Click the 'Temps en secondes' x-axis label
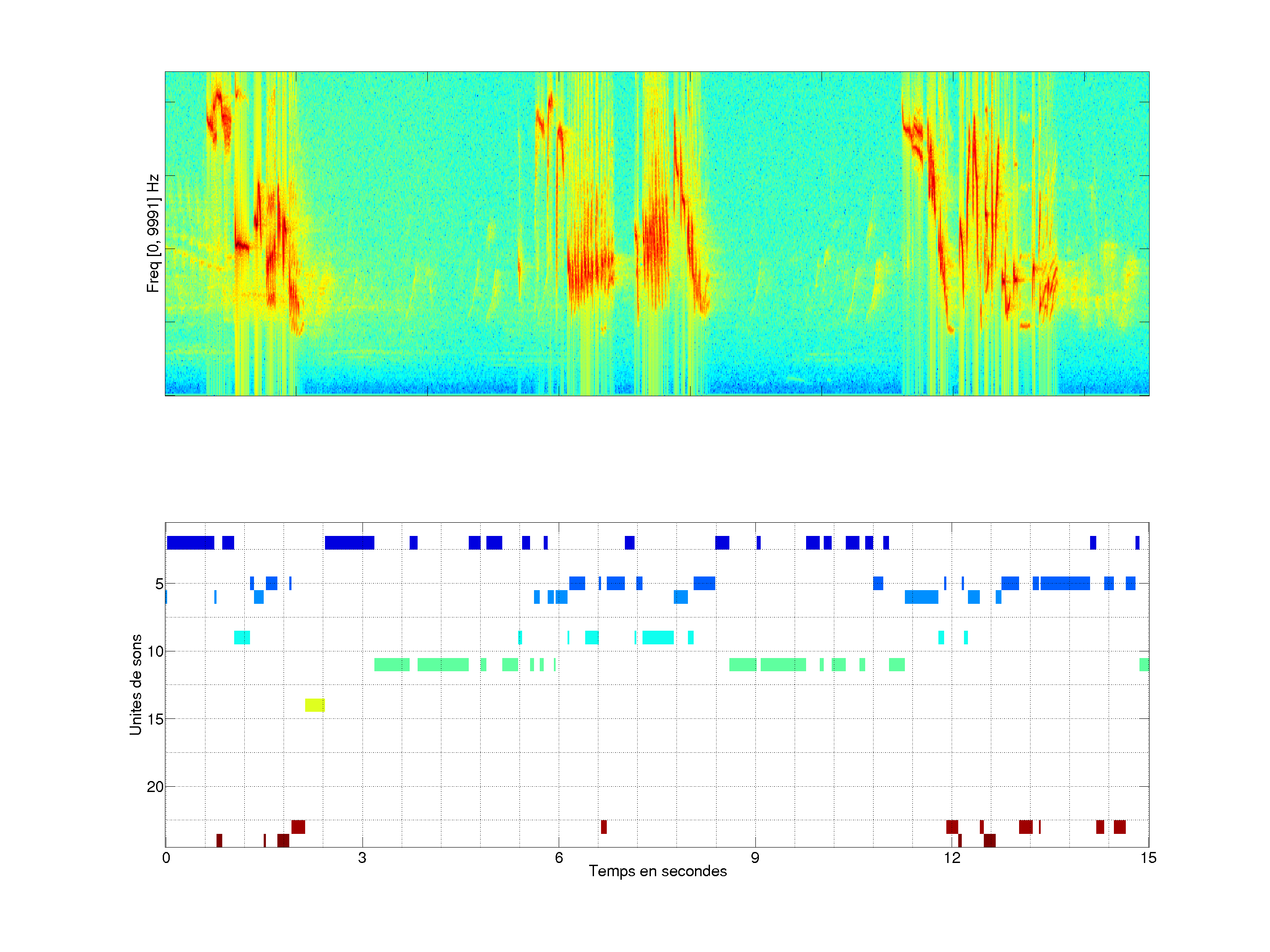The image size is (1270, 952). 657,871
